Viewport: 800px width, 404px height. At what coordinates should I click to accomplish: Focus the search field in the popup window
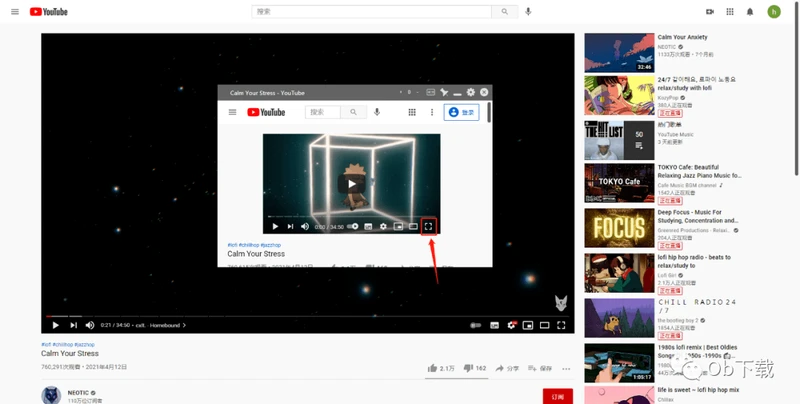click(x=322, y=112)
